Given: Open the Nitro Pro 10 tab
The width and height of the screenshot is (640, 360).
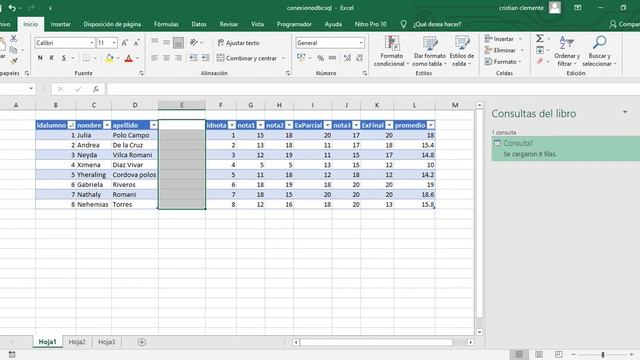Looking at the screenshot, I should [370, 24].
